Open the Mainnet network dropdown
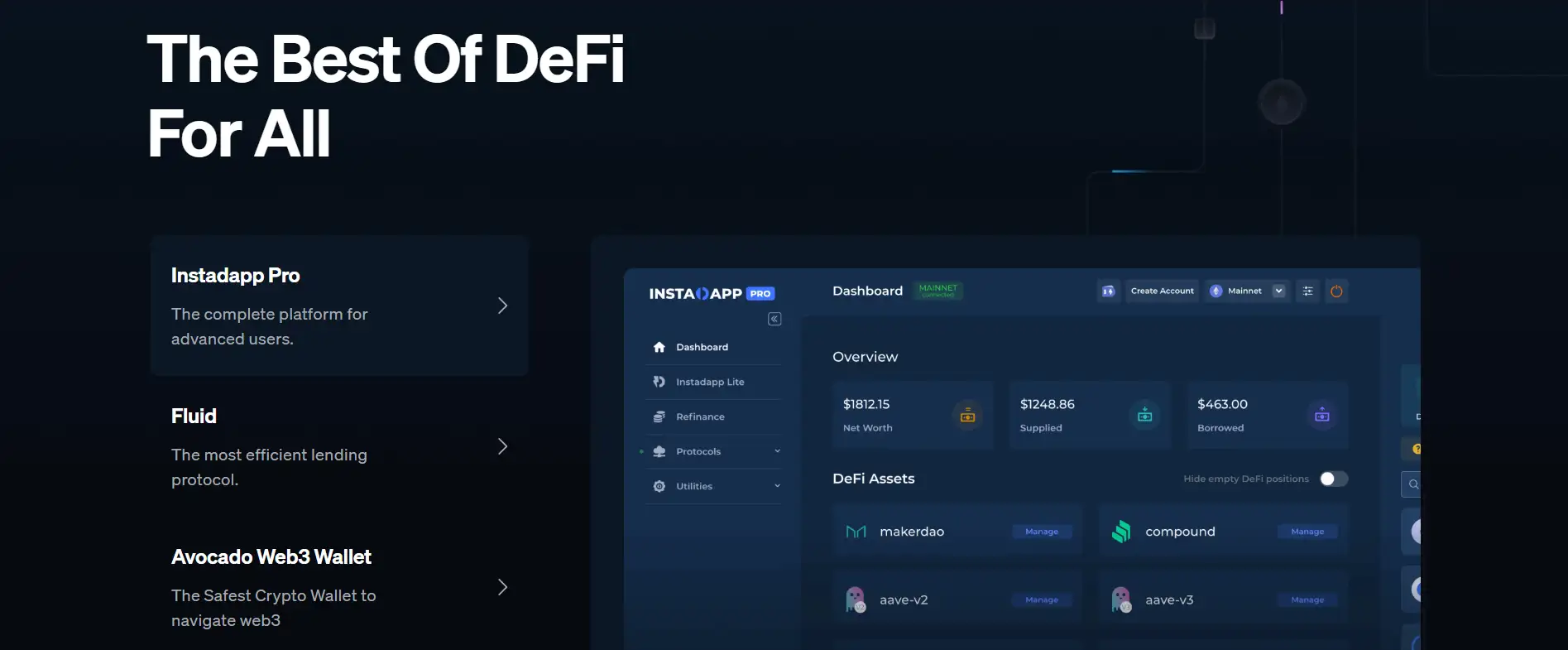The height and width of the screenshot is (650, 1568). pyautogui.click(x=1278, y=291)
